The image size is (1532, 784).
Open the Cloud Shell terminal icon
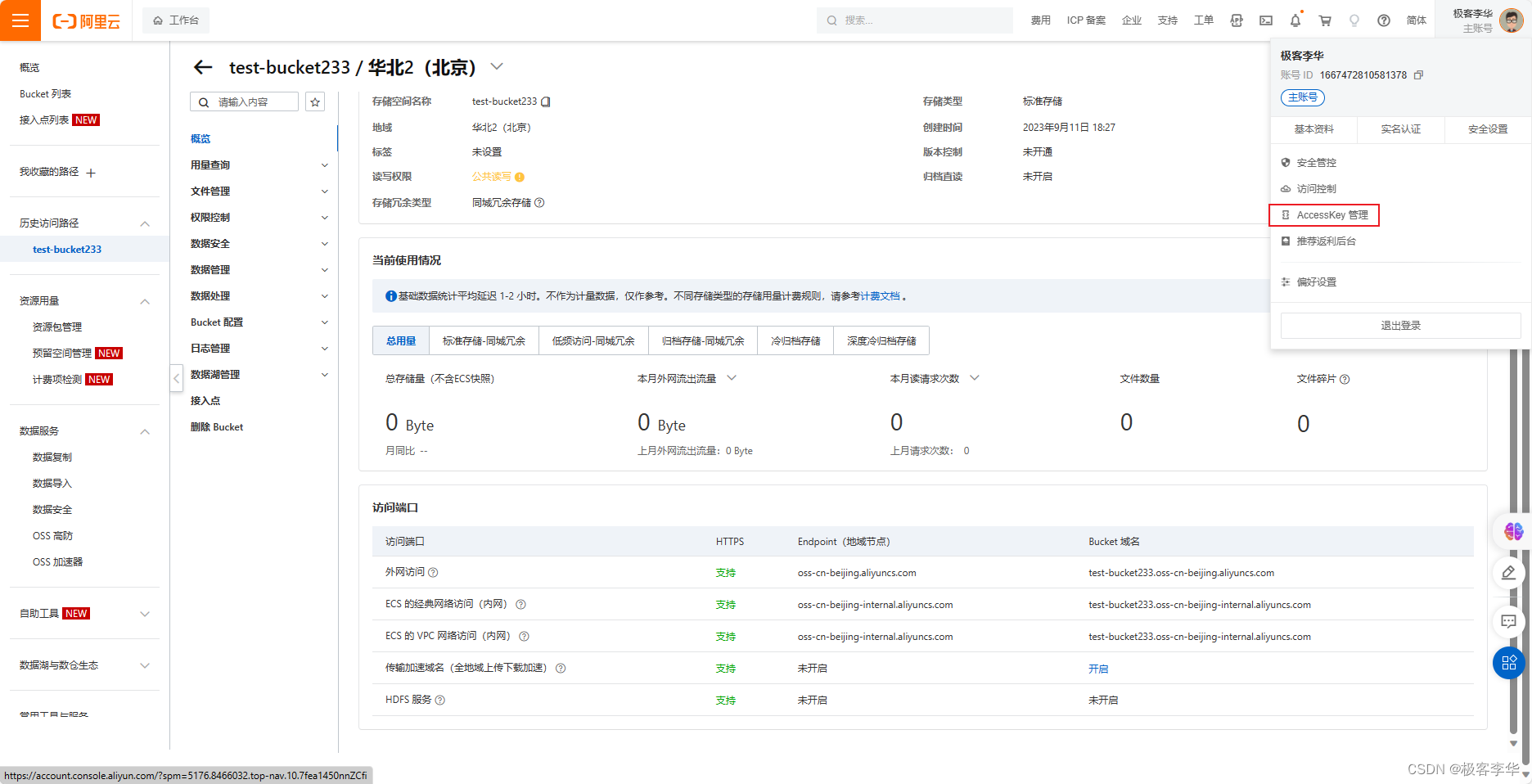click(x=1266, y=20)
